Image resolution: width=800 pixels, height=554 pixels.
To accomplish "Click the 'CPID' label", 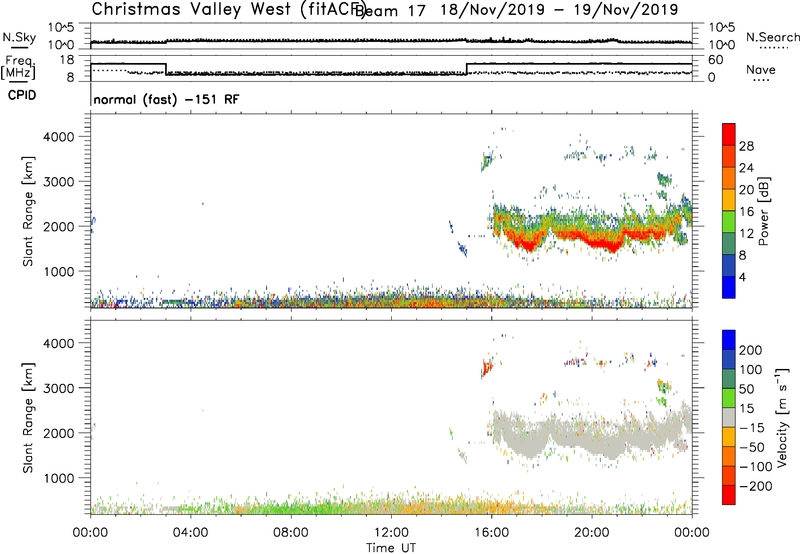I will tap(22, 95).
